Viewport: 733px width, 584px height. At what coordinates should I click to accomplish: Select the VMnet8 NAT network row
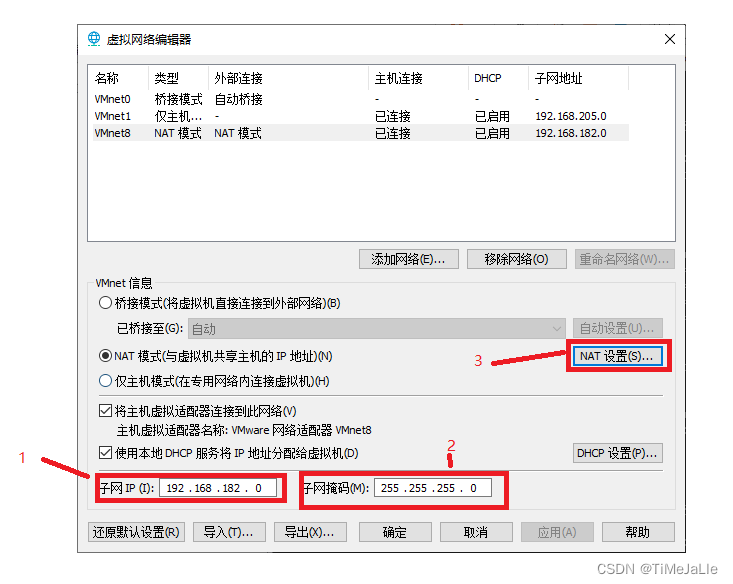112,133
